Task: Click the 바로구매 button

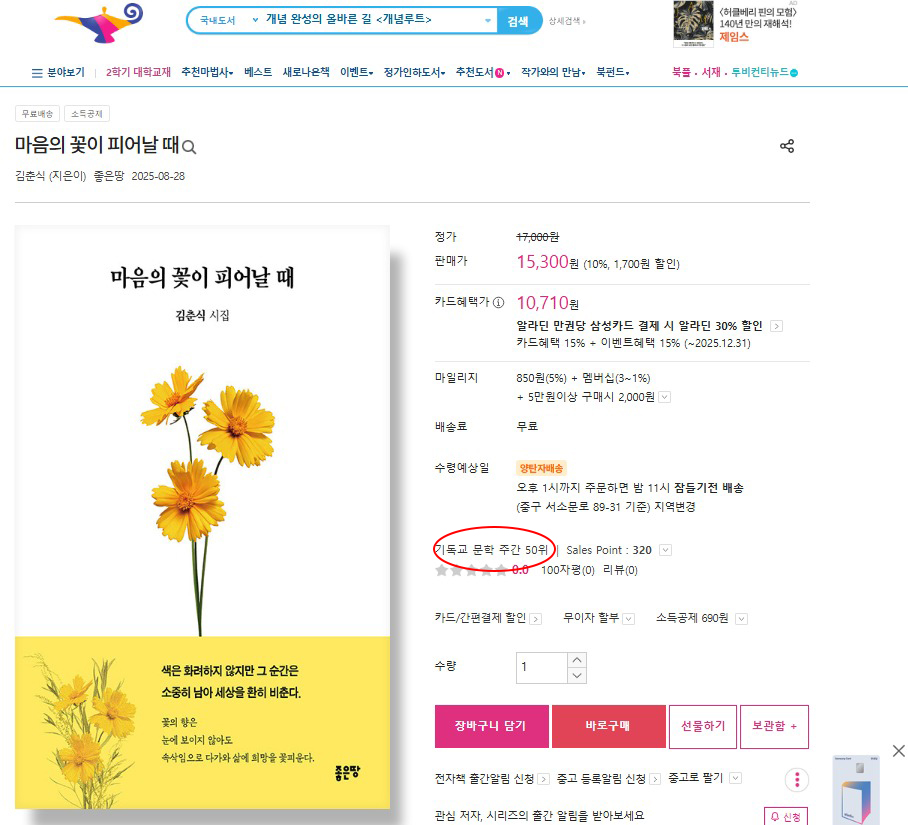Action: (609, 726)
